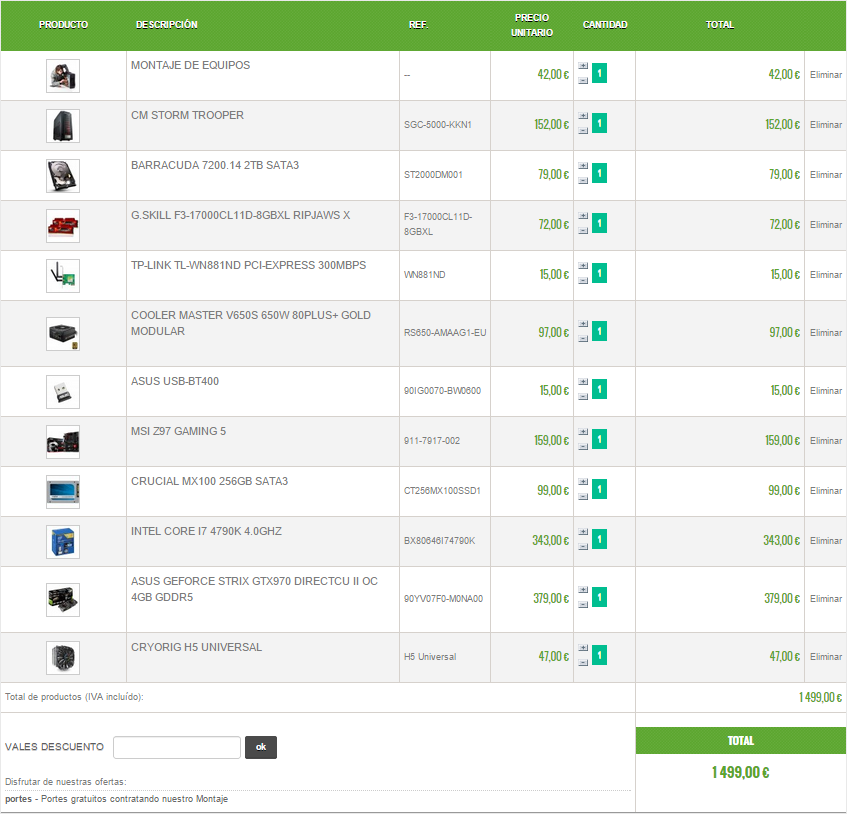The width and height of the screenshot is (848, 814).
Task: Increase quantity of TP-LINK TL-WN881ND
Action: 583,266
